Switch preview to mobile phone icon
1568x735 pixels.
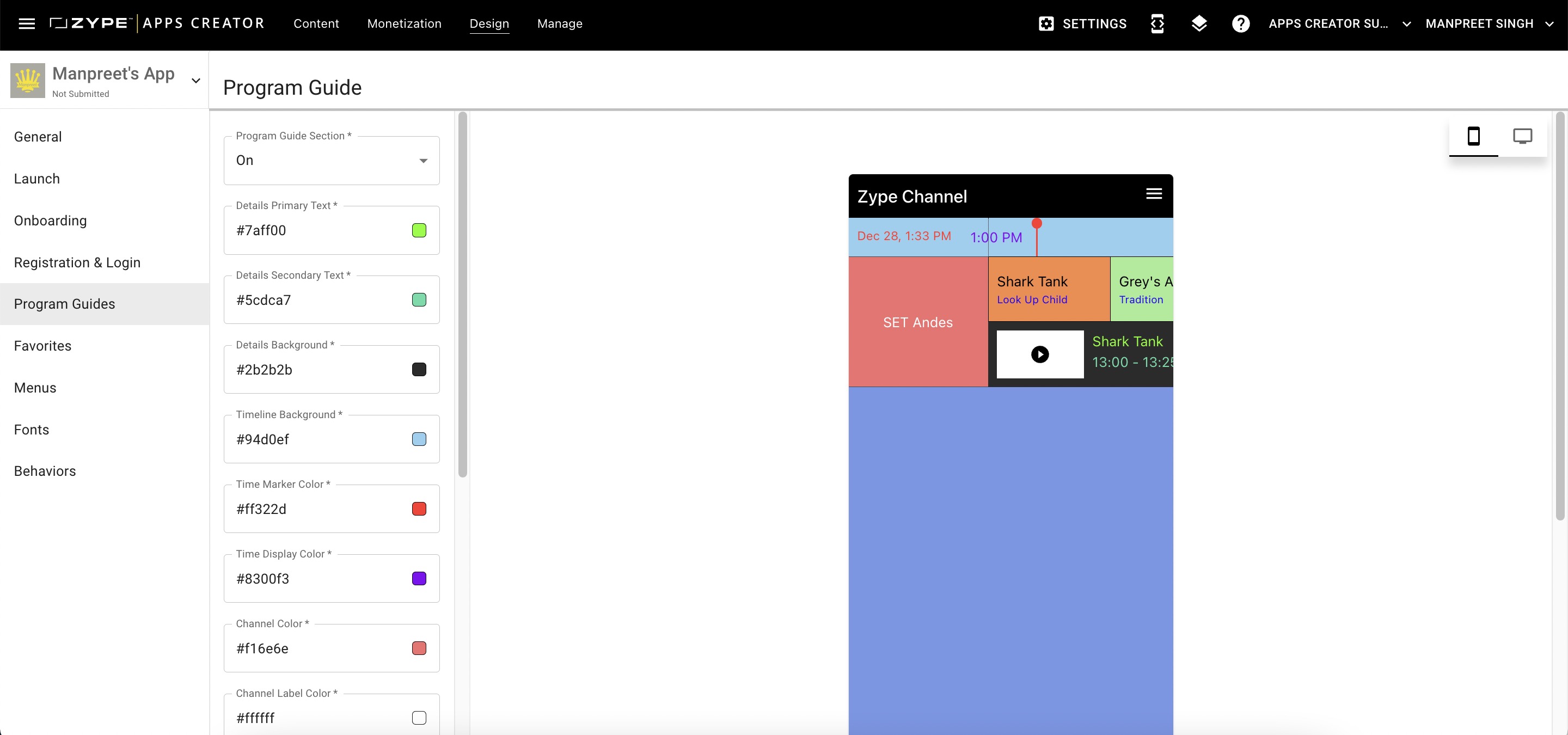1473,136
